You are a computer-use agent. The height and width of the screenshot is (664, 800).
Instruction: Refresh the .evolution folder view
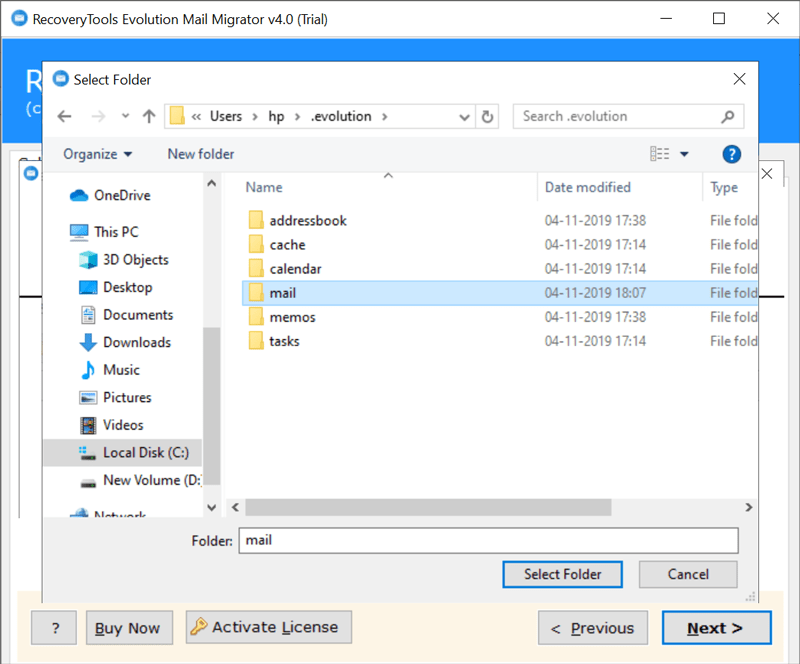click(x=487, y=117)
